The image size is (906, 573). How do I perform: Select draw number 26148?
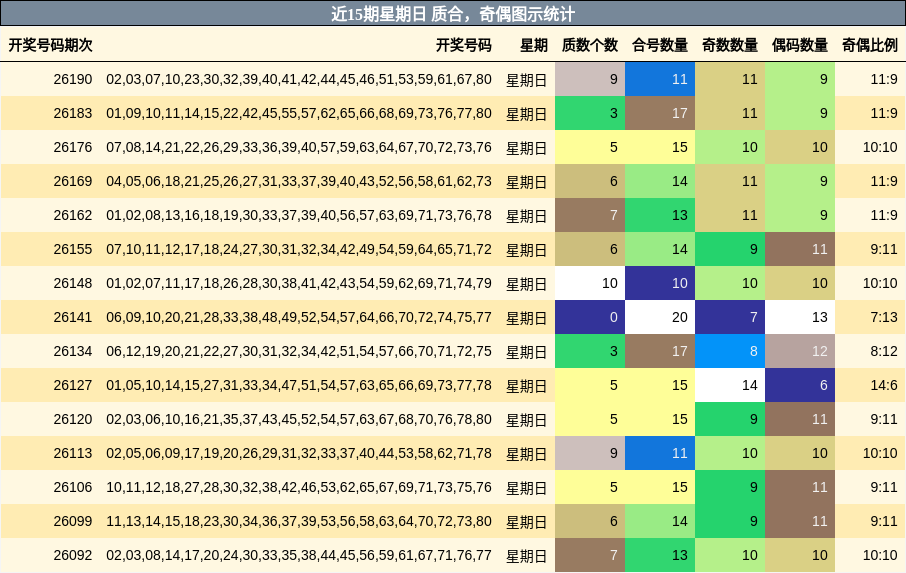pos(73,283)
